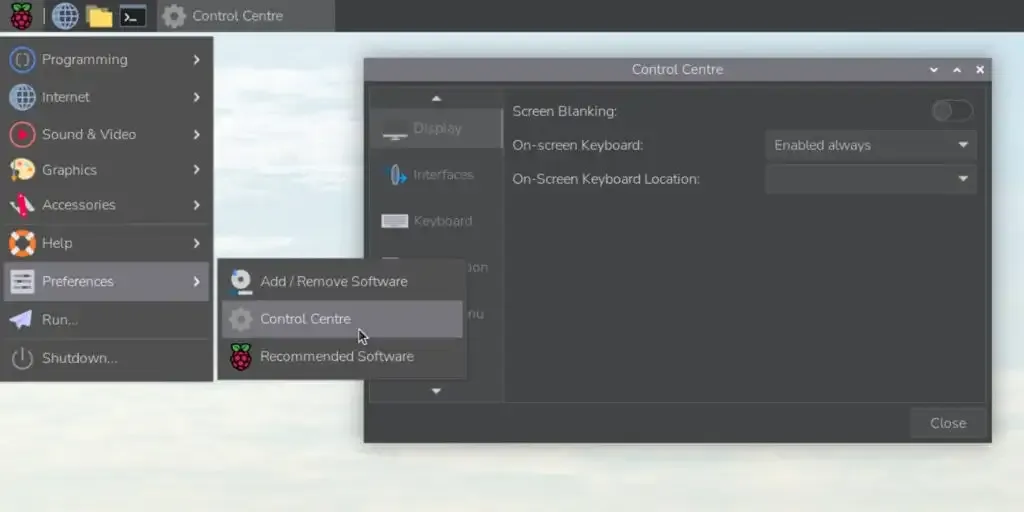Click the sidebar scroll up arrow

(436, 99)
